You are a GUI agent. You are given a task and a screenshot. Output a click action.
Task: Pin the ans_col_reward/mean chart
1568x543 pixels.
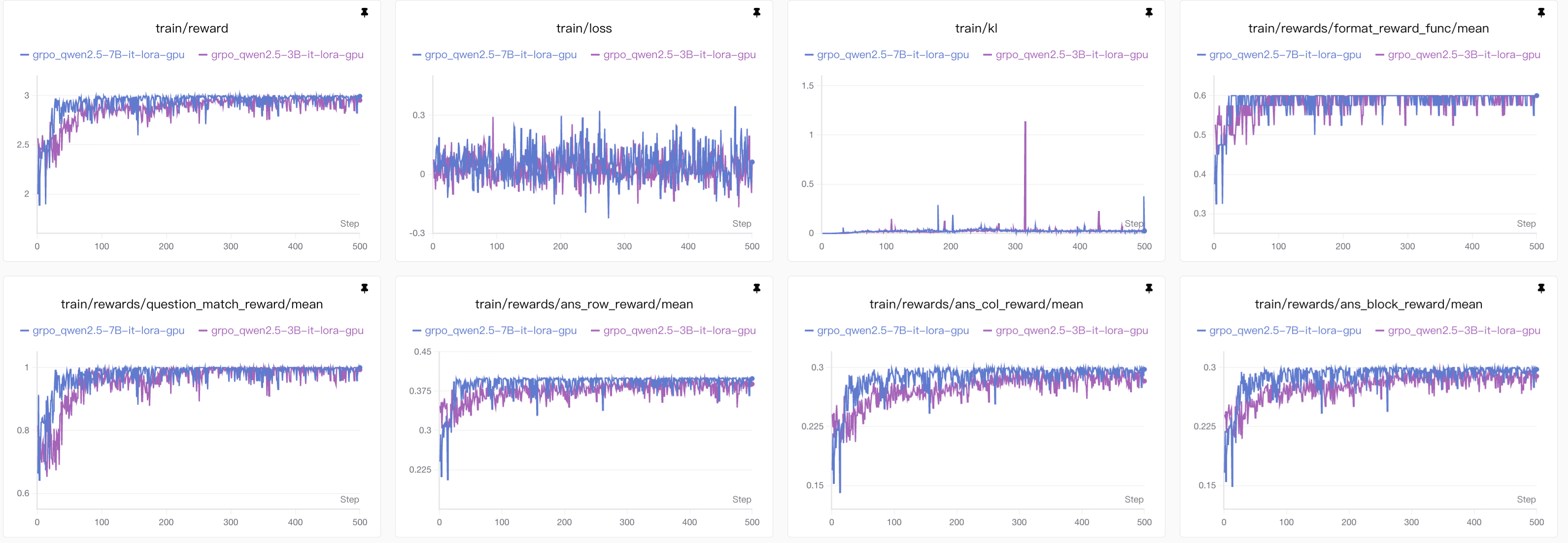[1149, 288]
